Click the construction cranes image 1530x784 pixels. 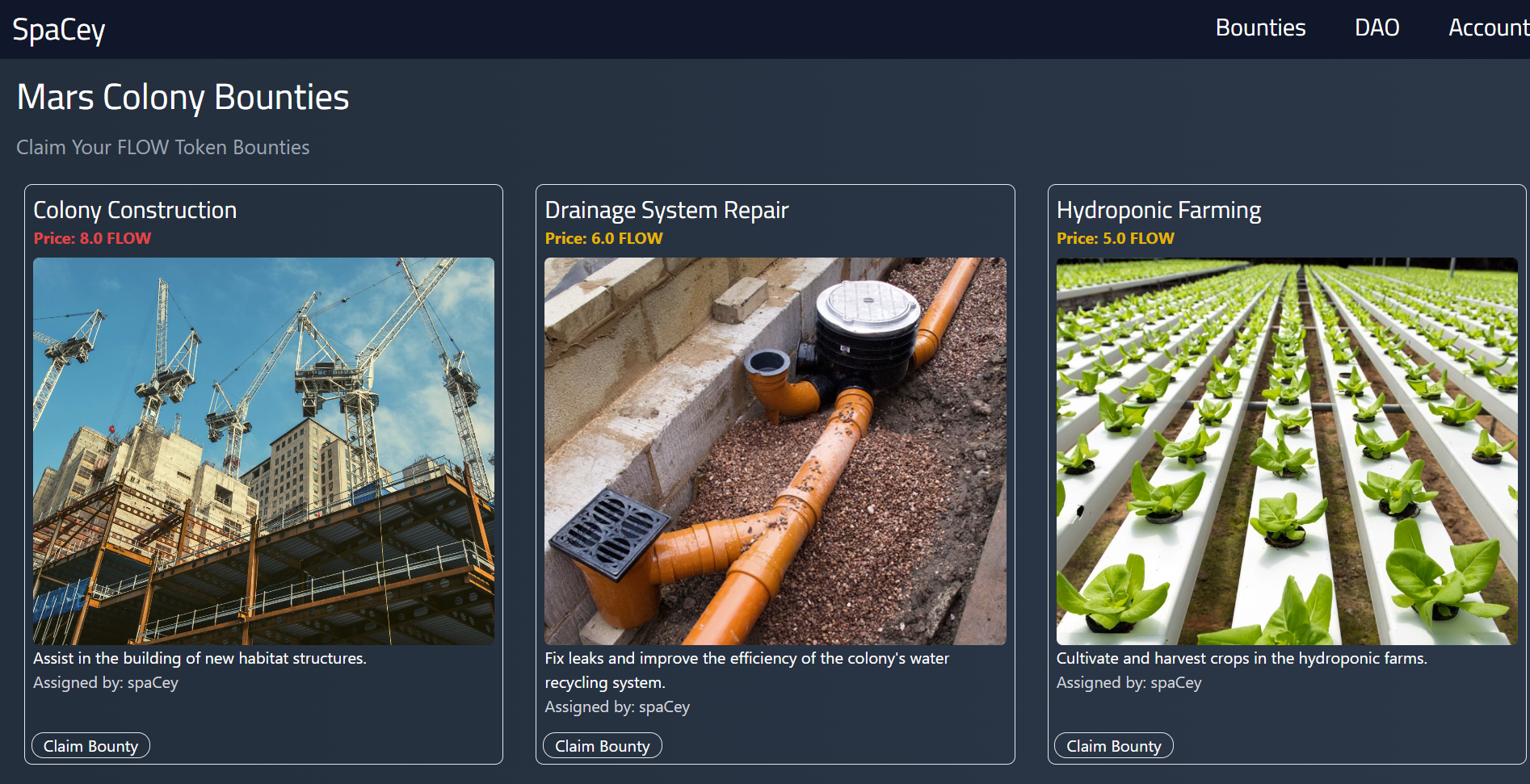(x=263, y=451)
